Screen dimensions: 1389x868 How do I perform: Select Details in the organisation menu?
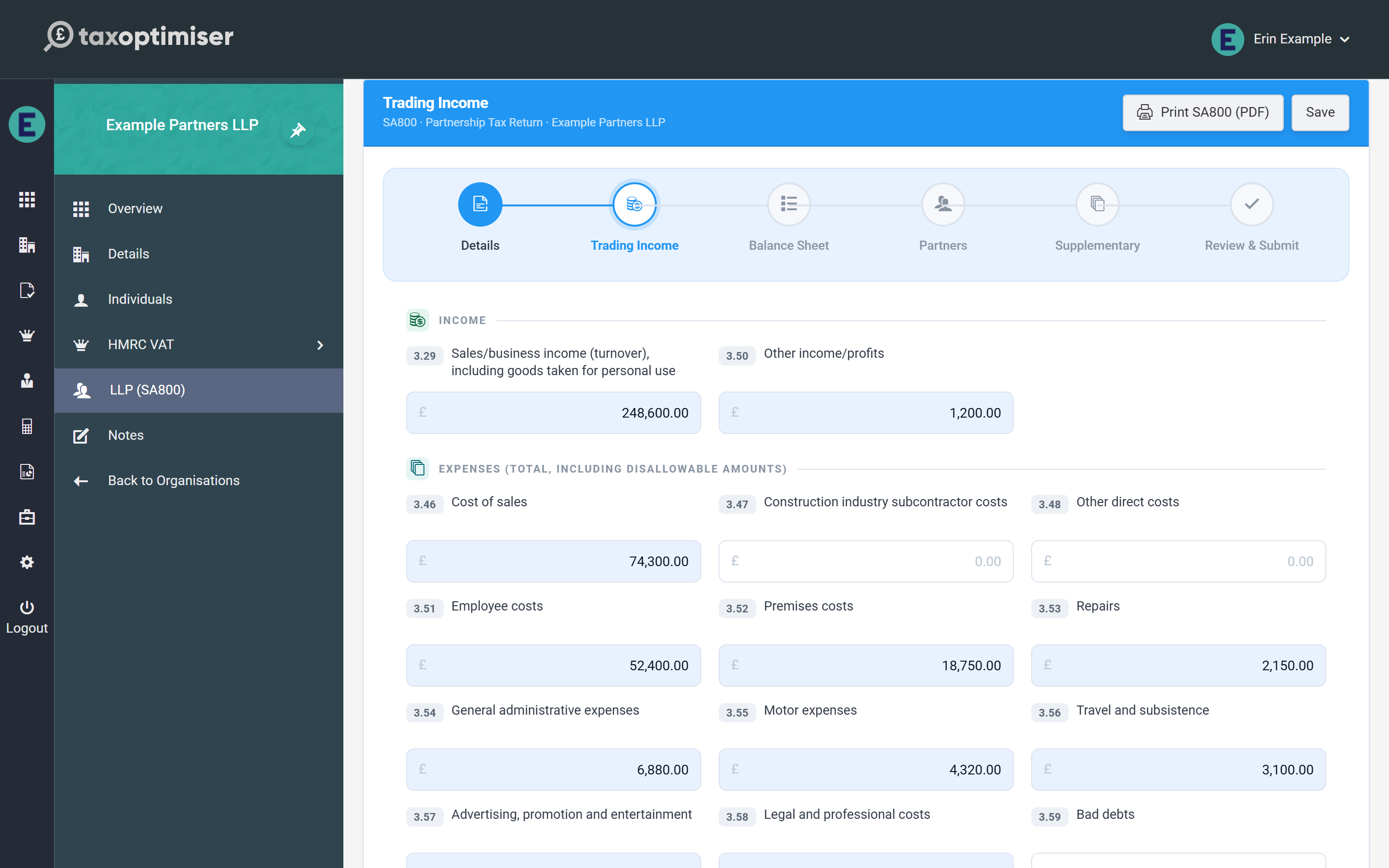pyautogui.click(x=199, y=254)
